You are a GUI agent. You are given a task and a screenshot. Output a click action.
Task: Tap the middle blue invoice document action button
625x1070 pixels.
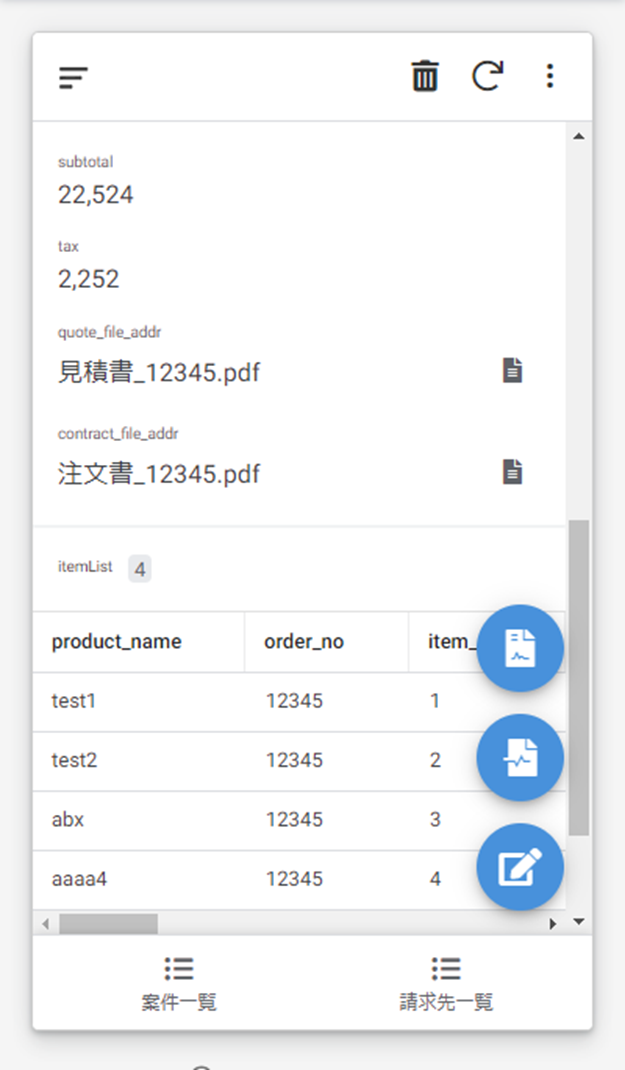point(521,758)
